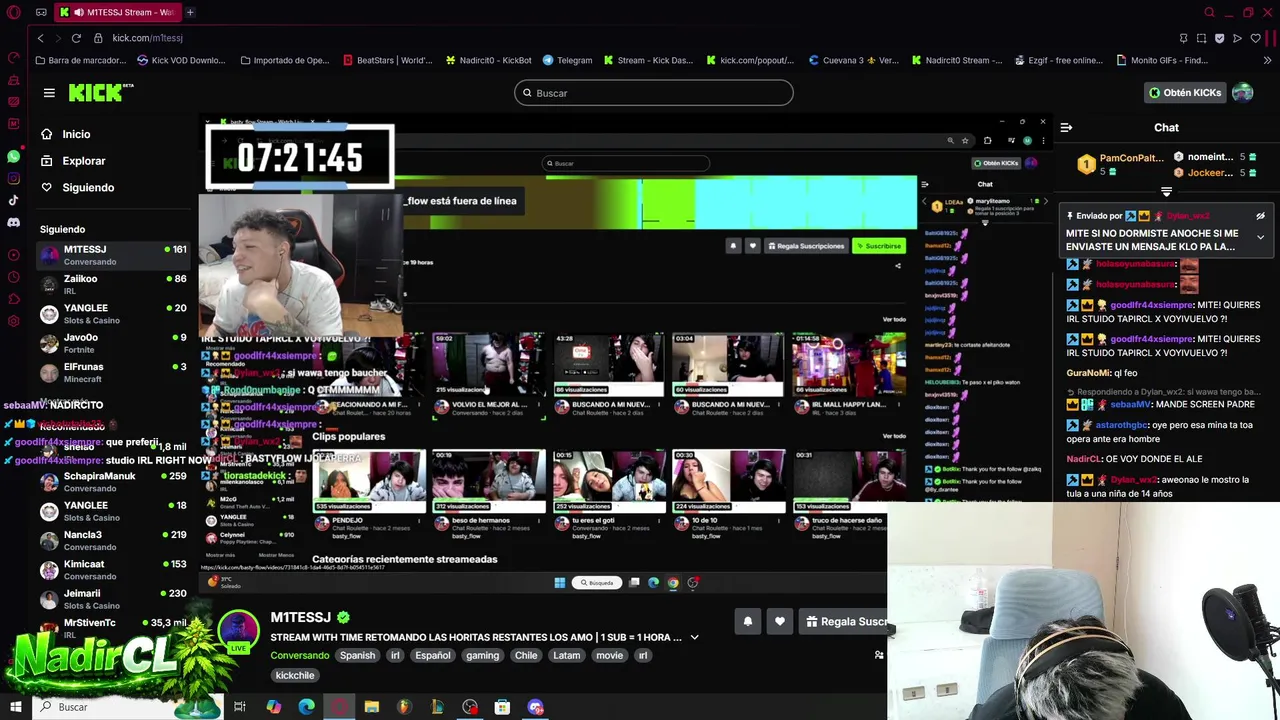
Task: Open the Ezgif bookmark
Action: tap(1057, 60)
